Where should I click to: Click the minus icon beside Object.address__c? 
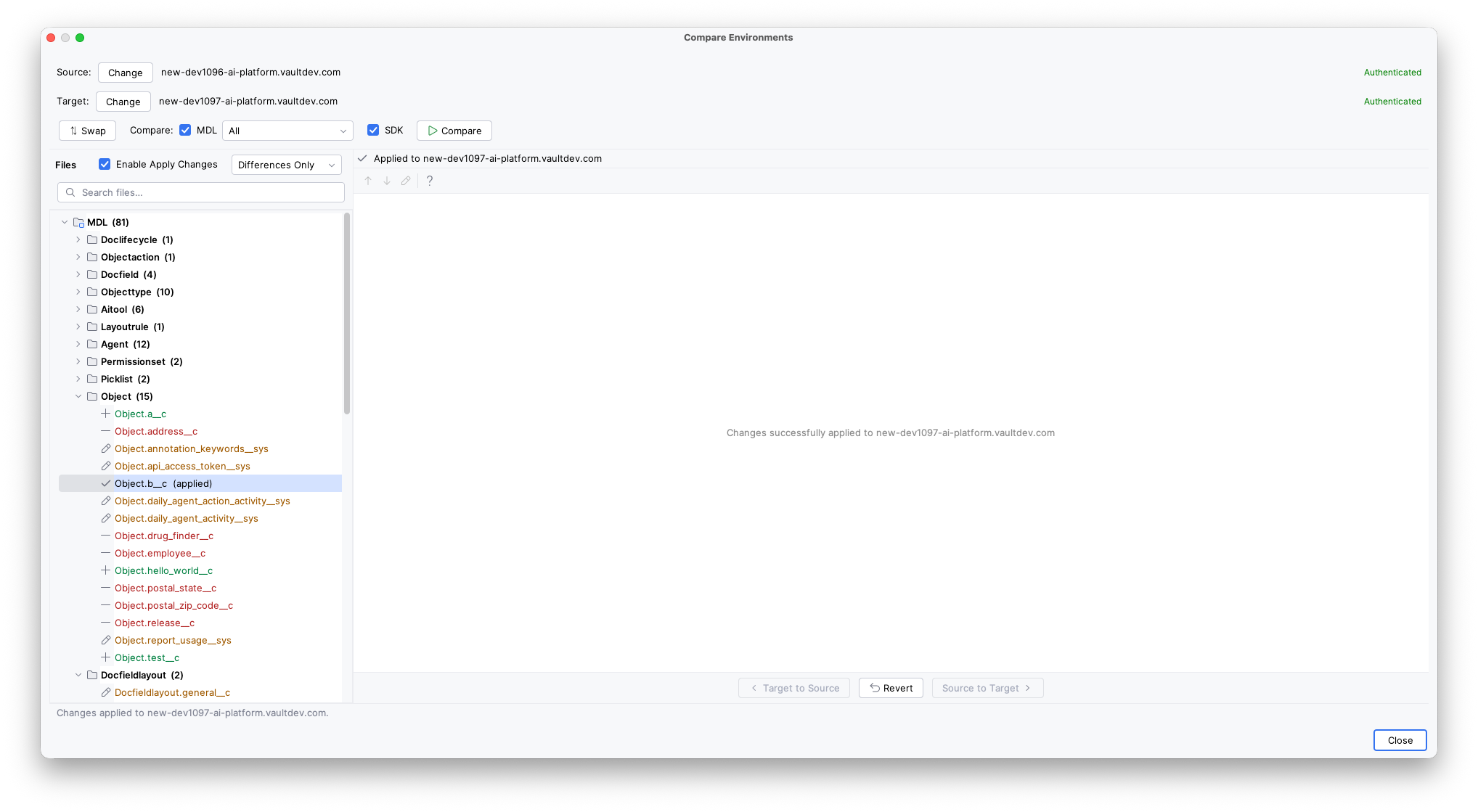coord(106,431)
